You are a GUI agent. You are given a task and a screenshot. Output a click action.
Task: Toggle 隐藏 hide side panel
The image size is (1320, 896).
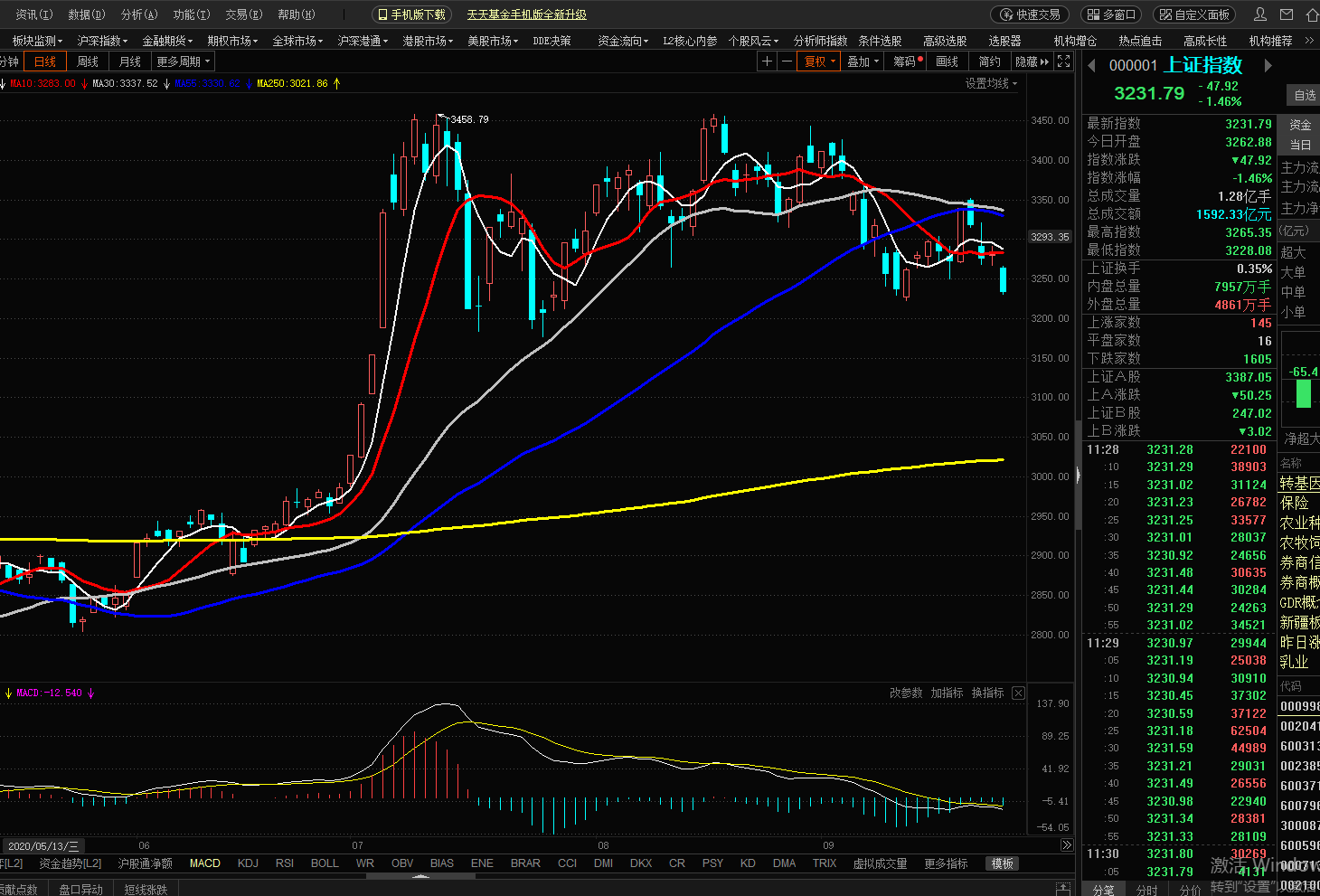tap(1032, 61)
